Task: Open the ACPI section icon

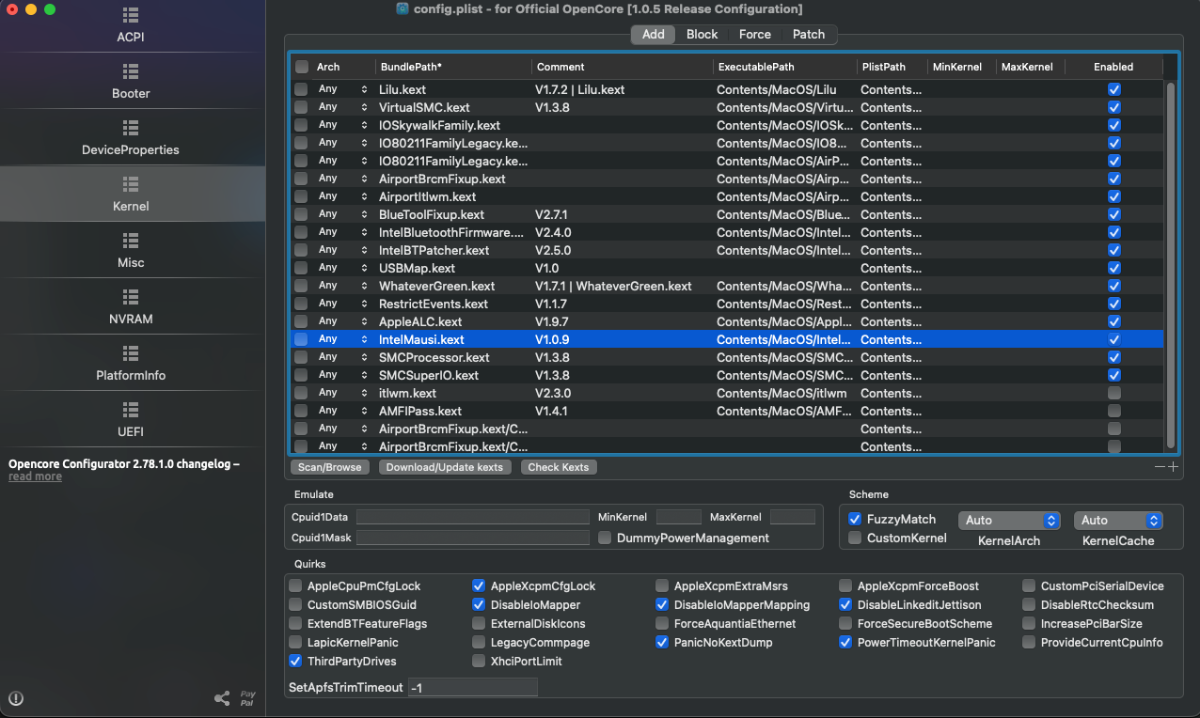Action: pos(131,16)
